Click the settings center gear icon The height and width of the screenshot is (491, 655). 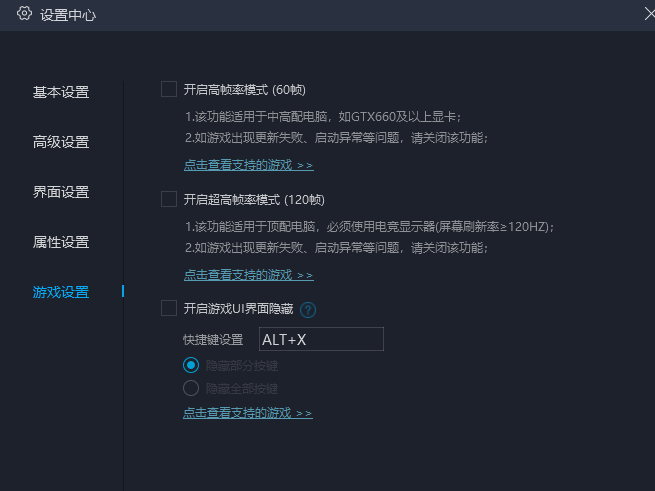[x=24, y=14]
